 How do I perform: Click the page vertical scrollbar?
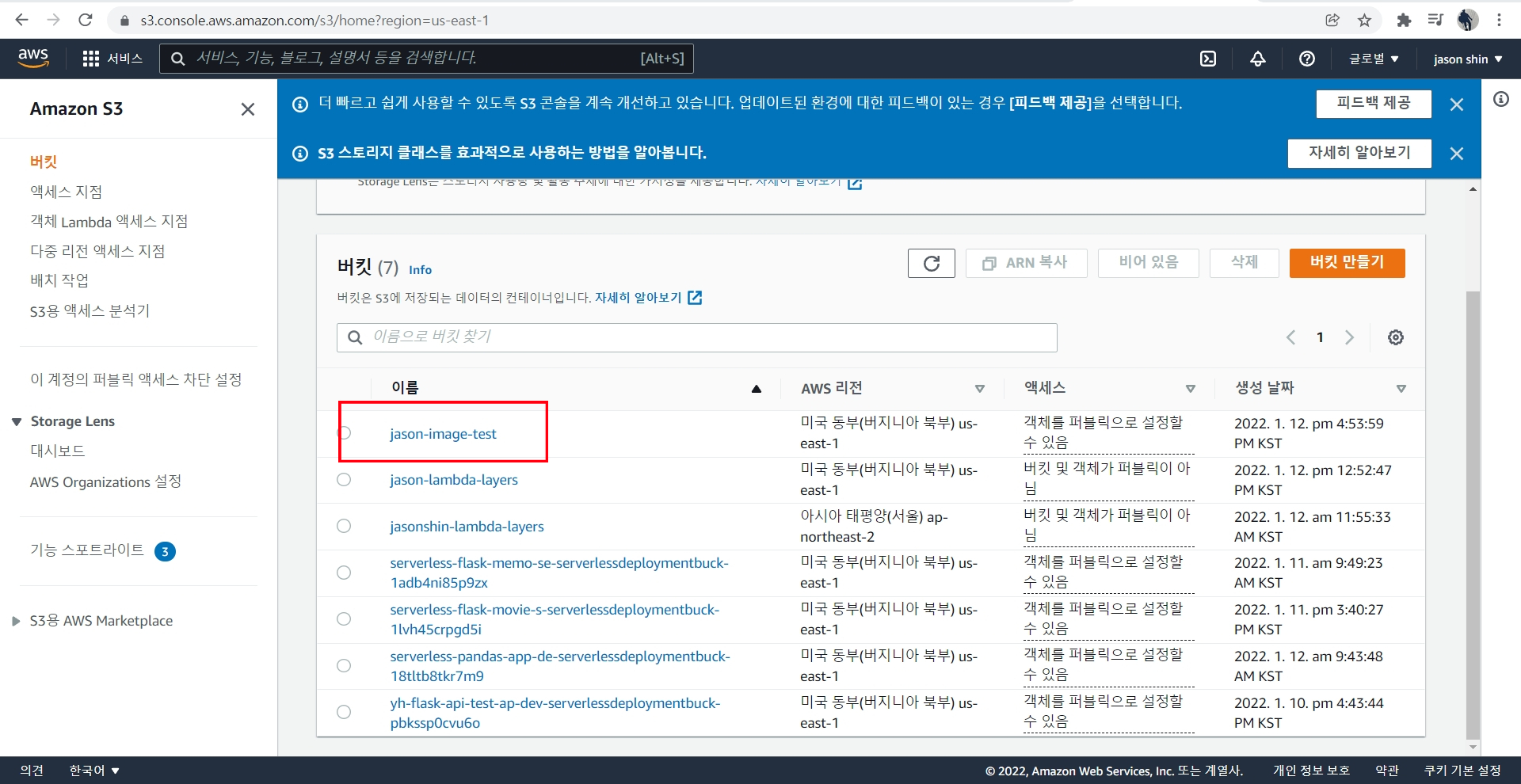tap(1473, 515)
